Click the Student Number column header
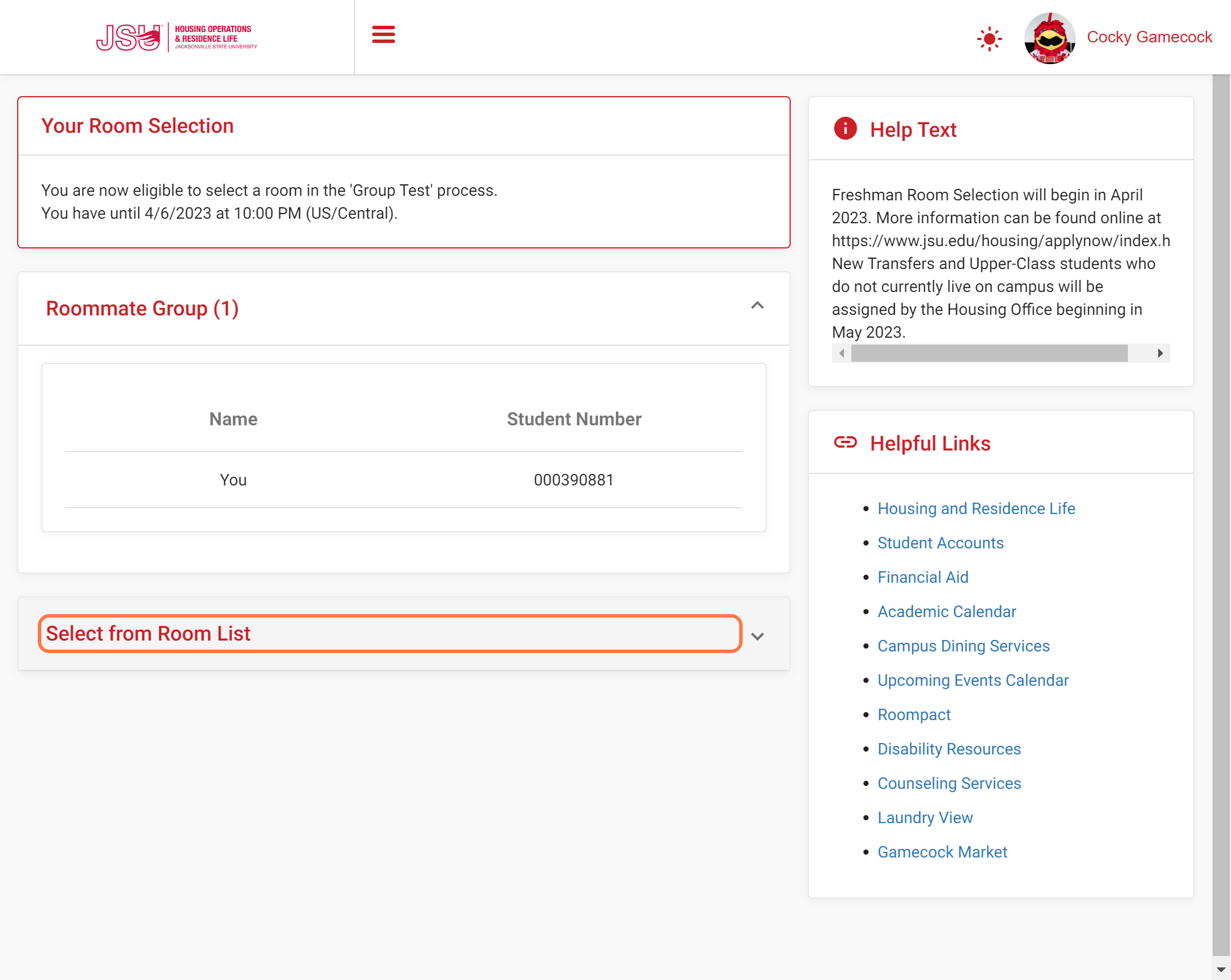1231x980 pixels. coord(574,419)
